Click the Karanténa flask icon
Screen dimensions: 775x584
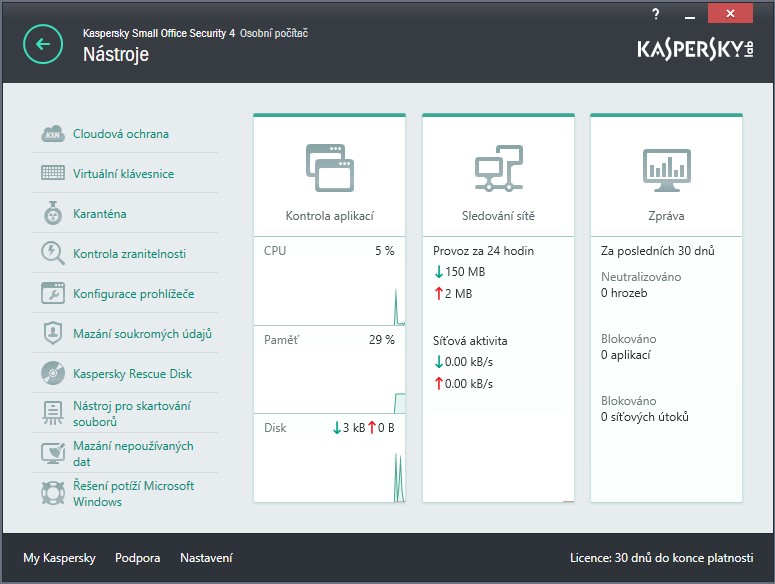click(x=53, y=214)
